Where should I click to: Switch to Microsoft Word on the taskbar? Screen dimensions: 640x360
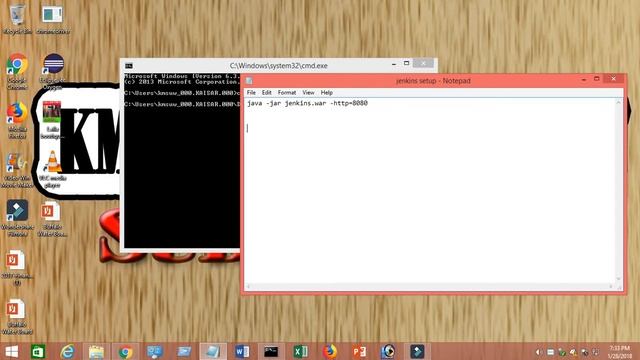[242, 351]
